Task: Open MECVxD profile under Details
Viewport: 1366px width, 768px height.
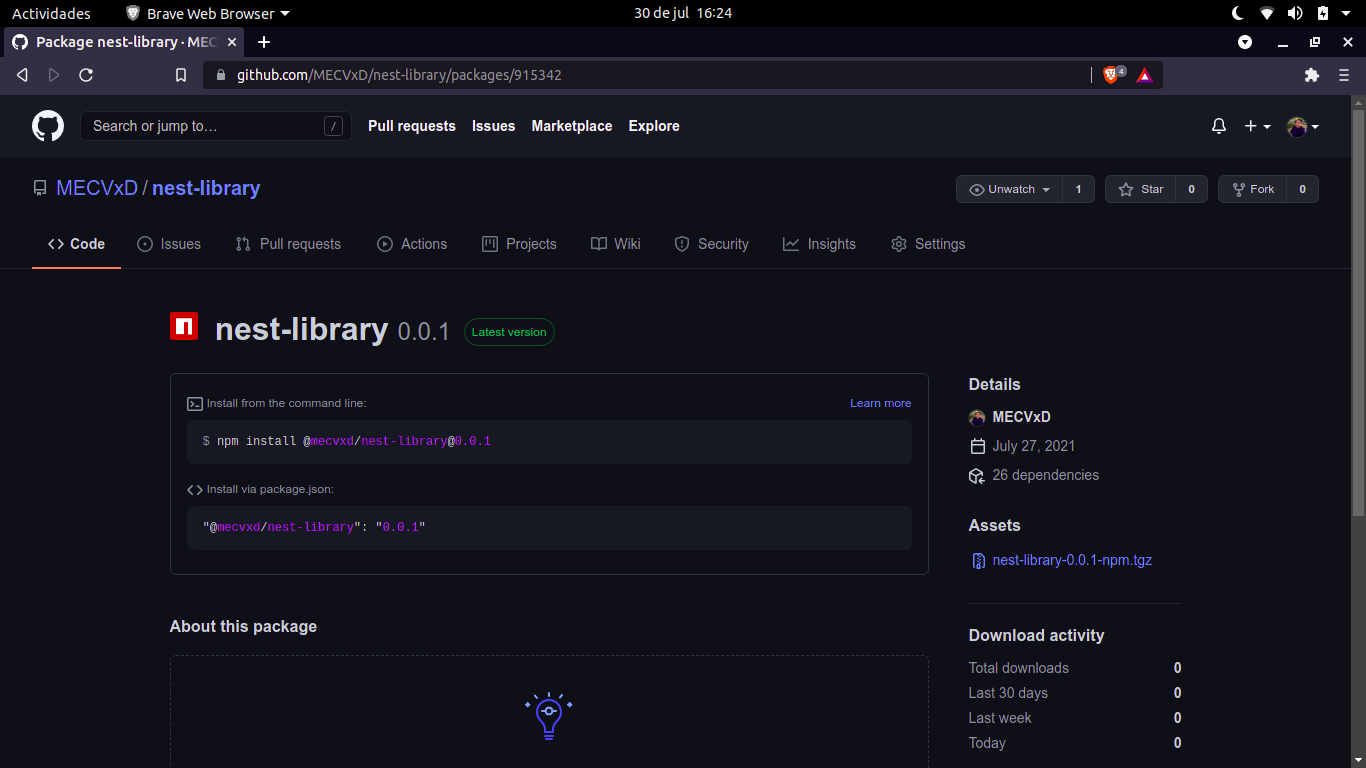Action: (1021, 417)
